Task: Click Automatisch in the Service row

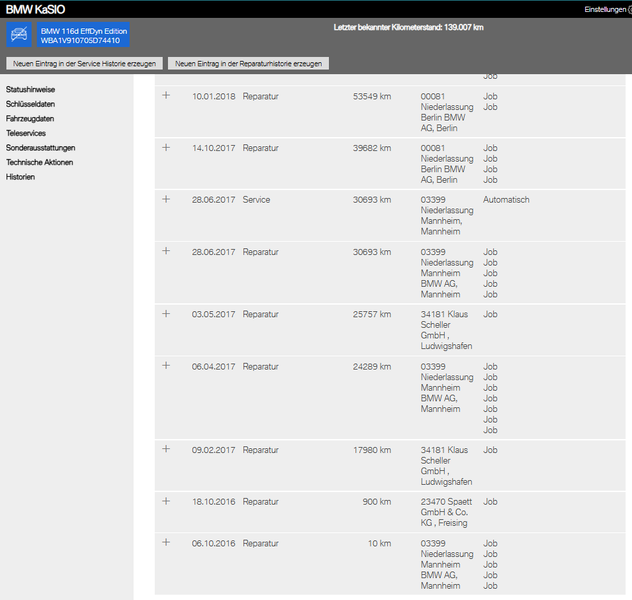Action: [506, 200]
